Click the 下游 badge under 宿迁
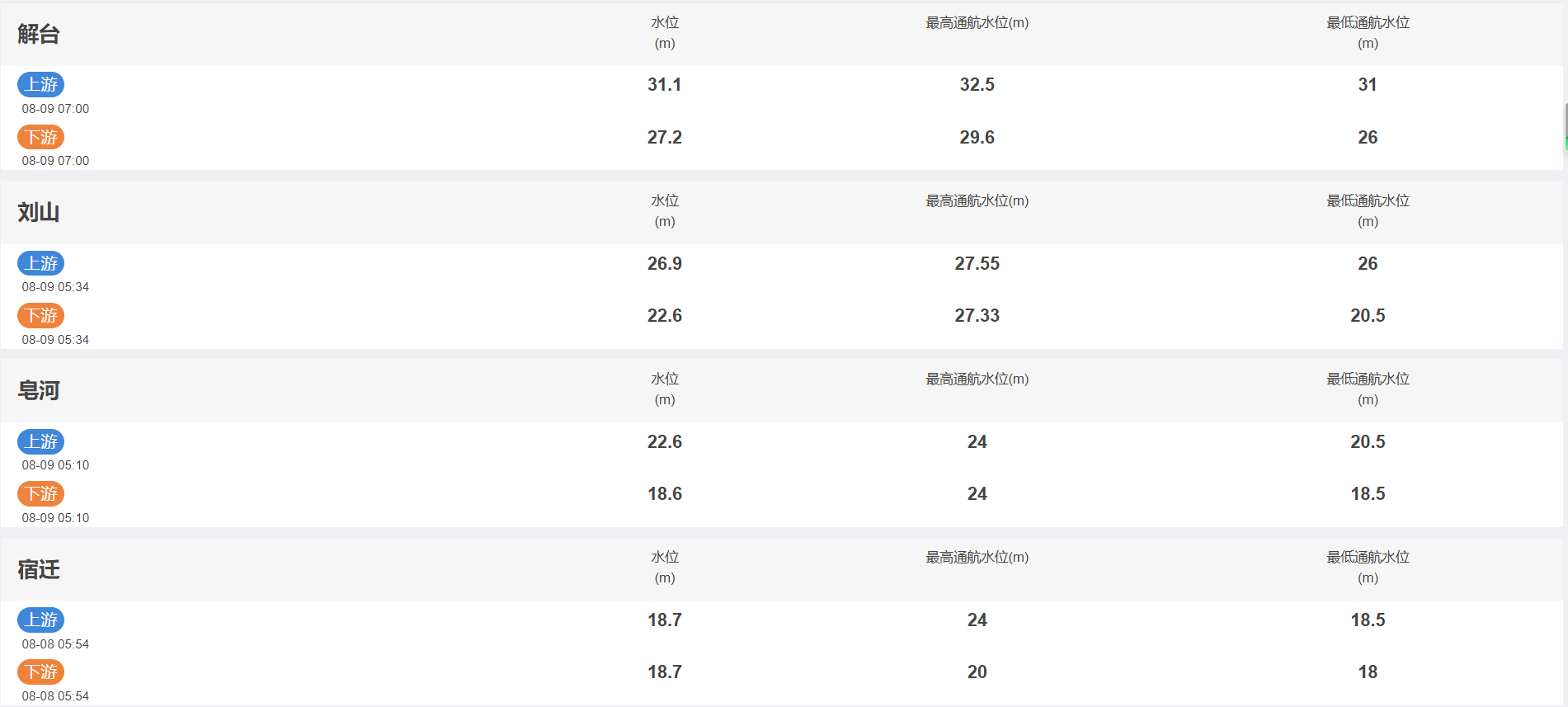Viewport: 1568px width, 707px height. (x=40, y=672)
